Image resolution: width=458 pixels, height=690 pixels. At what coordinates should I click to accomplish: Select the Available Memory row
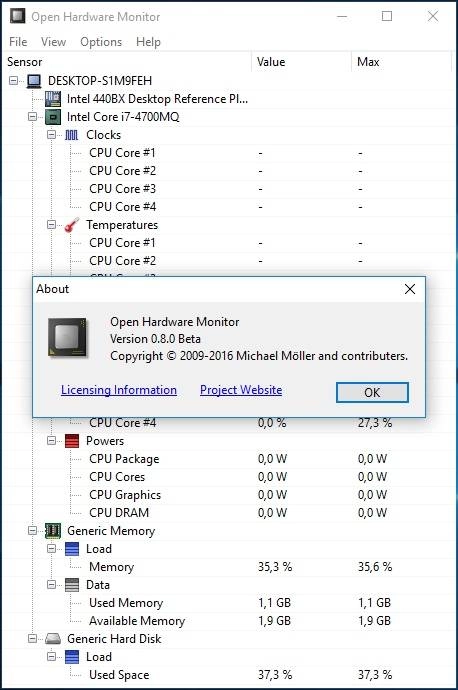(229, 621)
